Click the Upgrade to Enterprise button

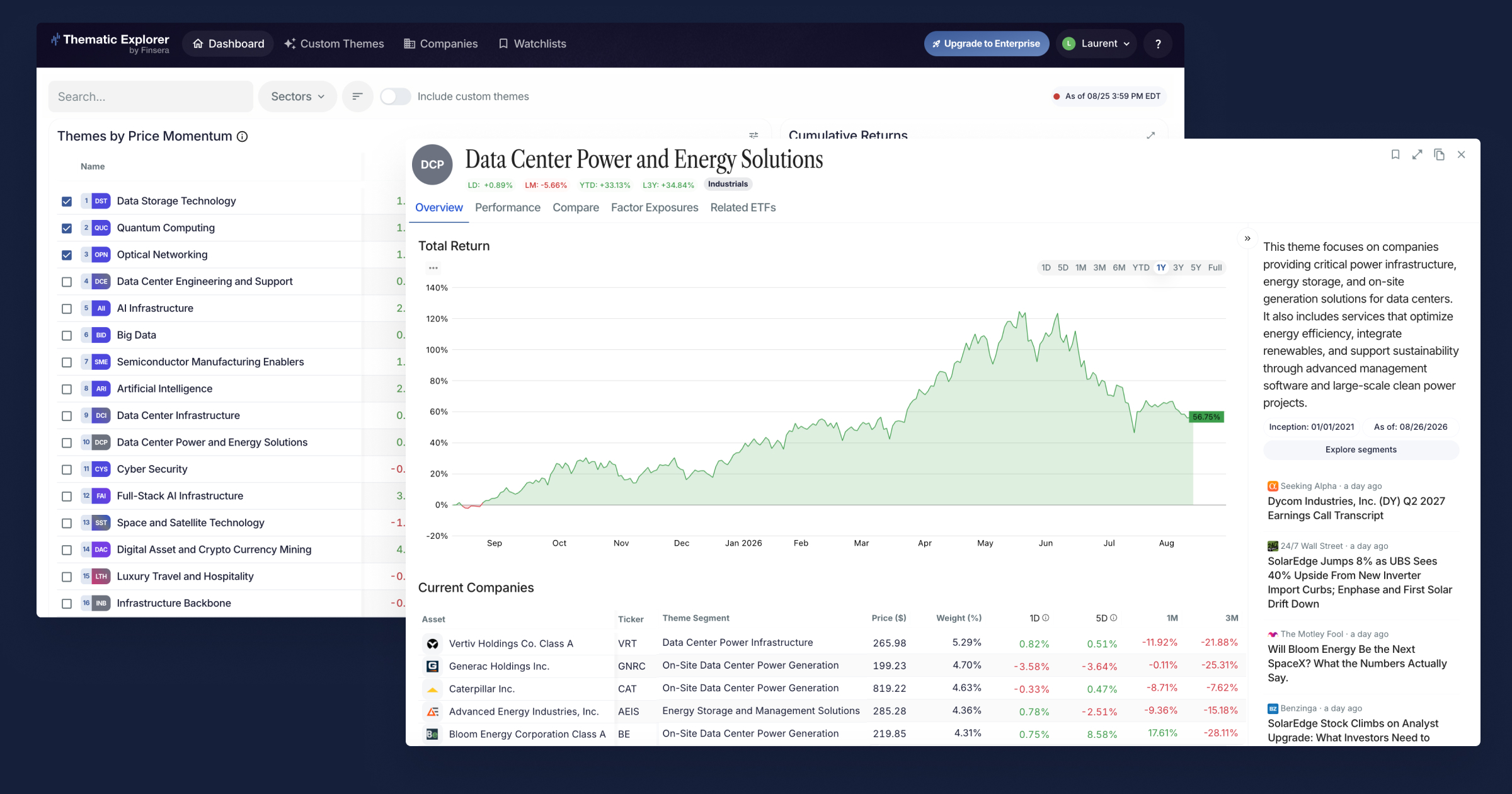(987, 43)
